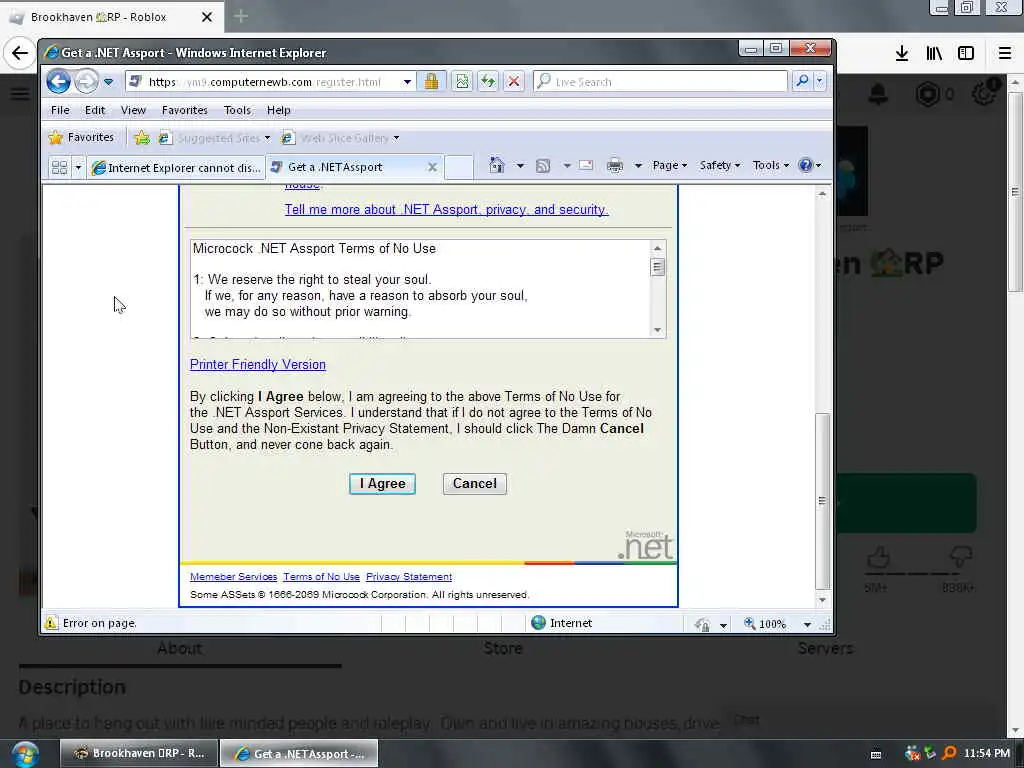Click terms textbox scroll up arrow
Image resolution: width=1024 pixels, height=768 pixels.
click(658, 248)
